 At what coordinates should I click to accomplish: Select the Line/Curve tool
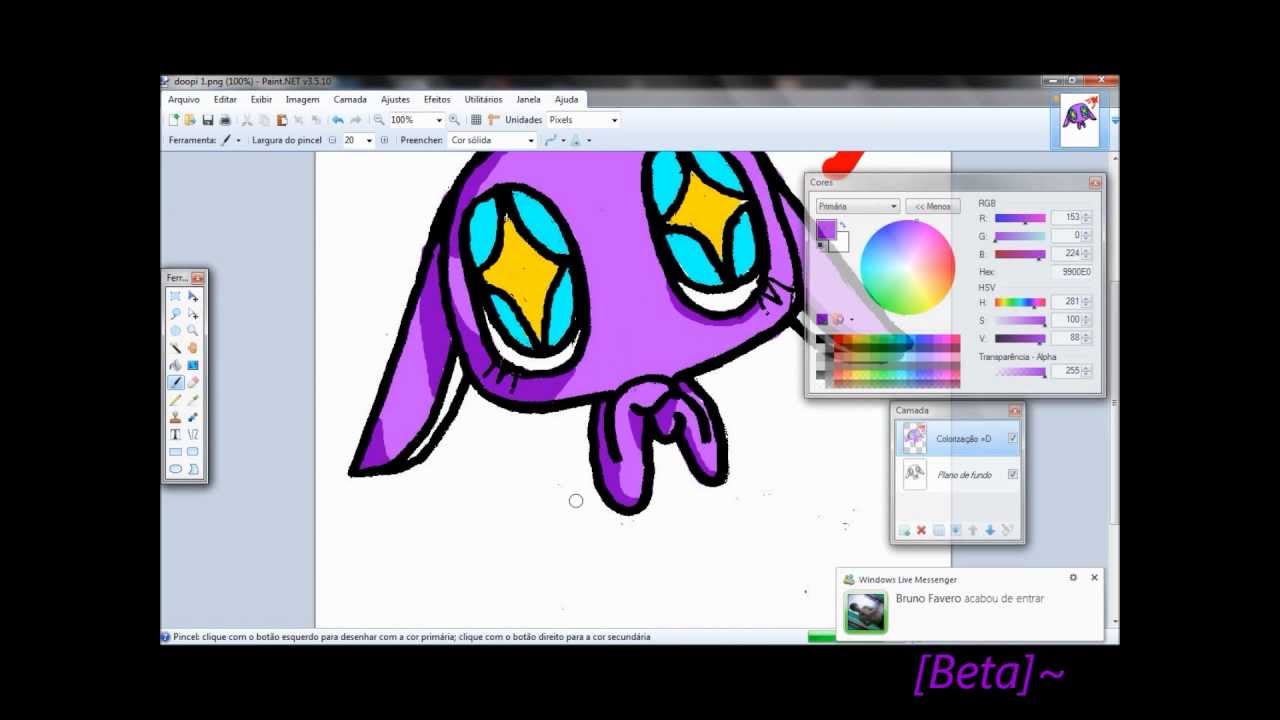pos(193,434)
